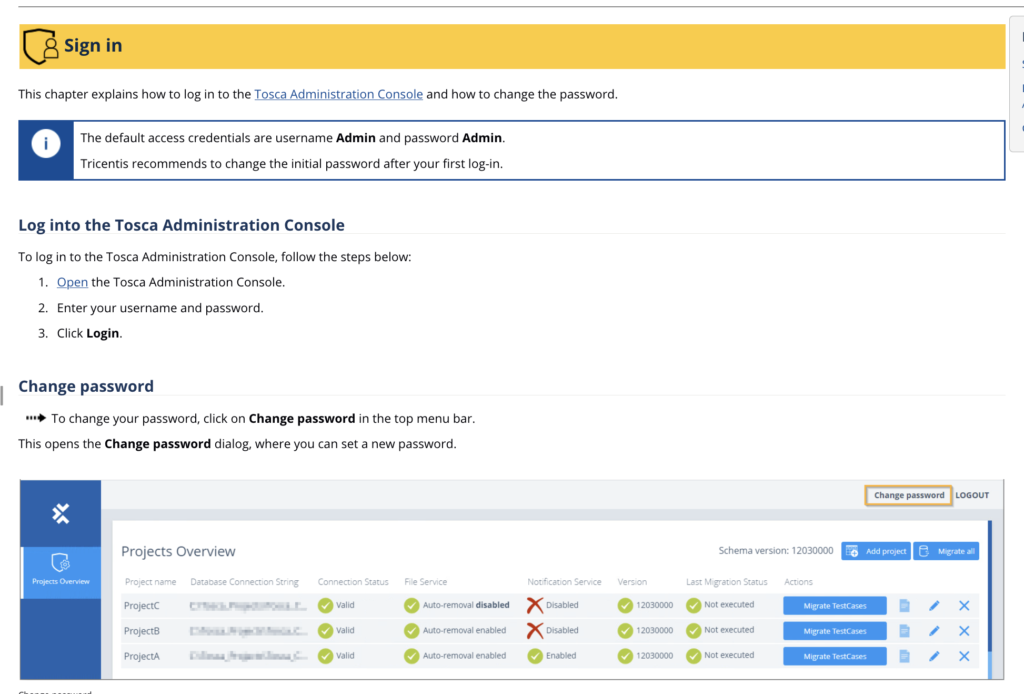Click the Add project button
The image size is (1024, 694).
[876, 551]
